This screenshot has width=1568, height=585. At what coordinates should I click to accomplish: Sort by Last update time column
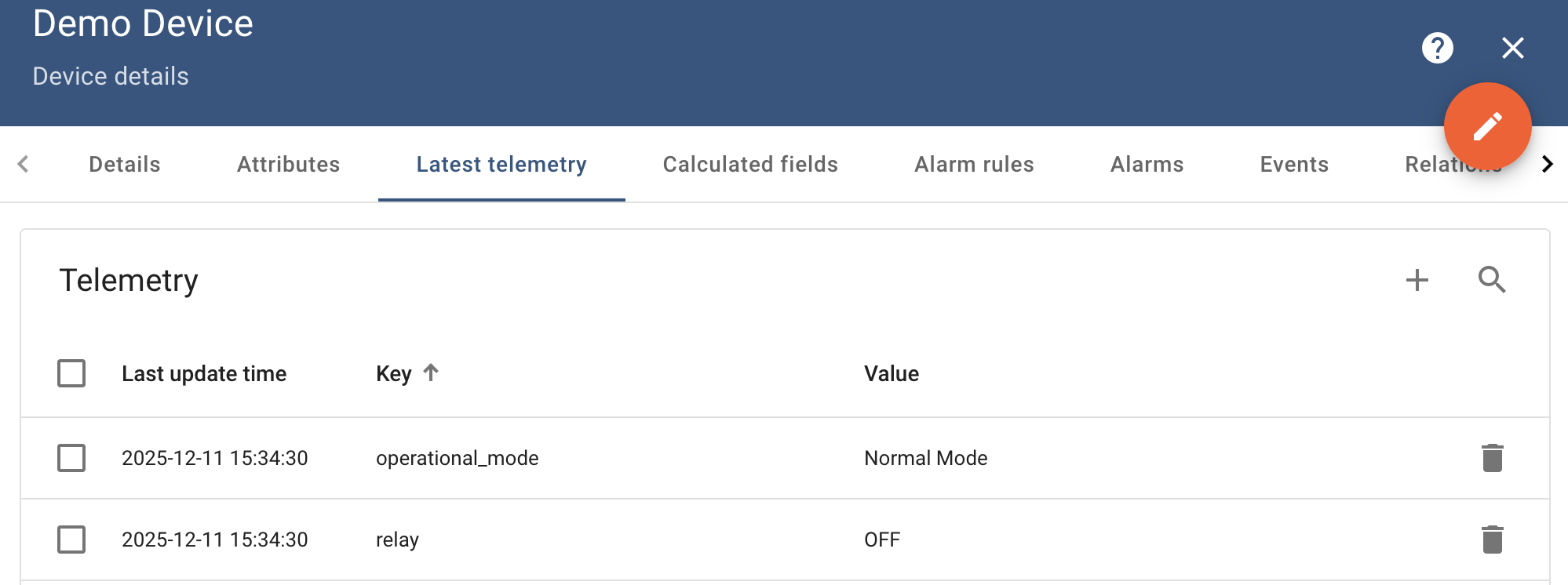[204, 374]
